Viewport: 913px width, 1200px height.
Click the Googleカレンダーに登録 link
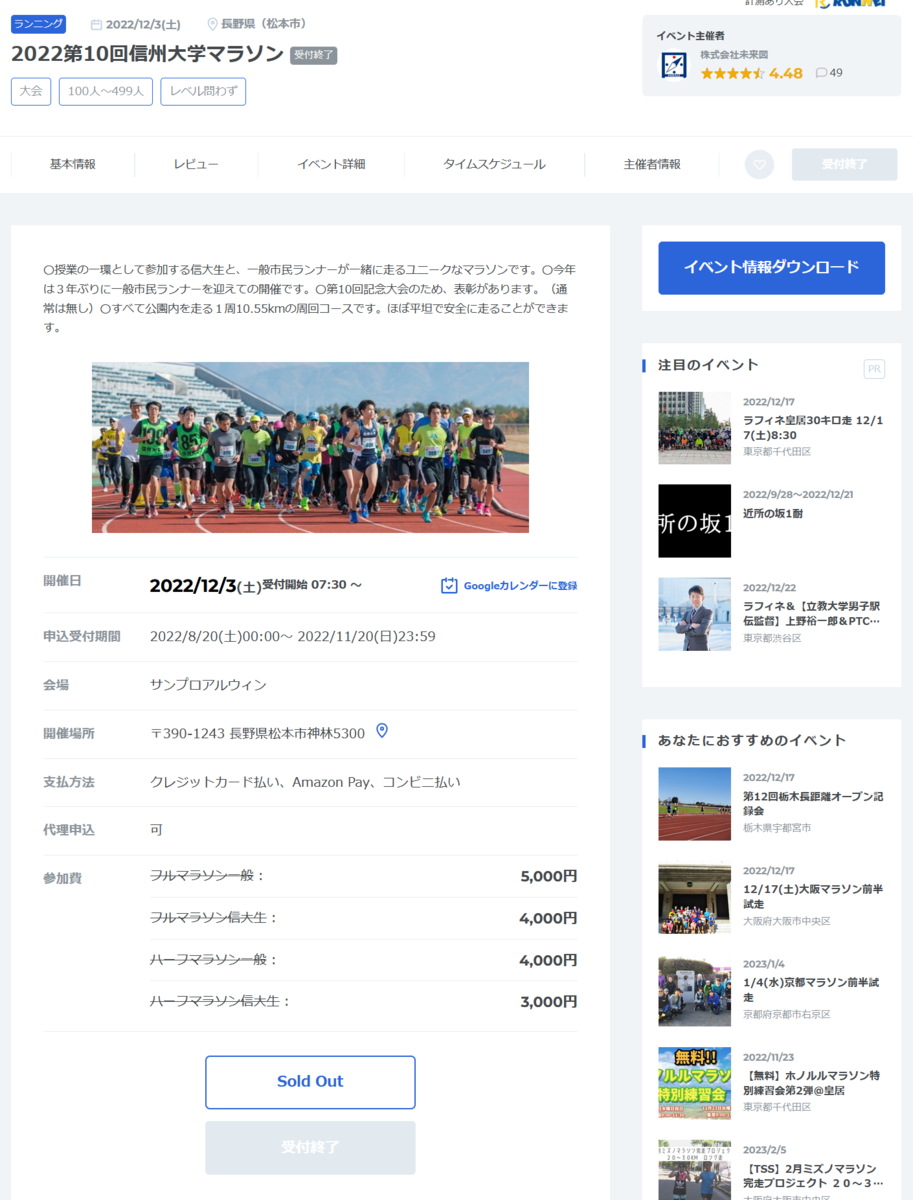520,586
